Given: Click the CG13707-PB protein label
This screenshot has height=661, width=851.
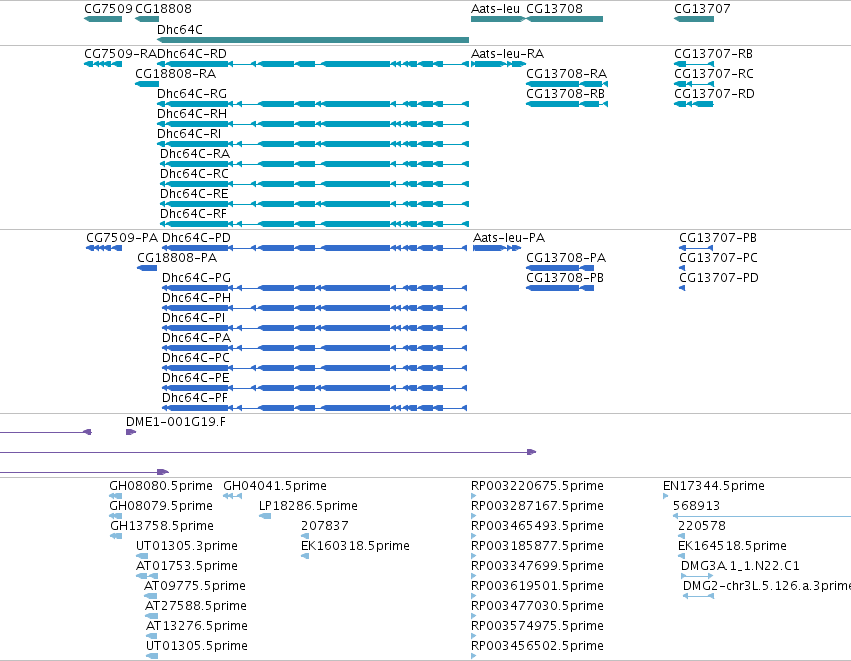Looking at the screenshot, I should pos(718,238).
